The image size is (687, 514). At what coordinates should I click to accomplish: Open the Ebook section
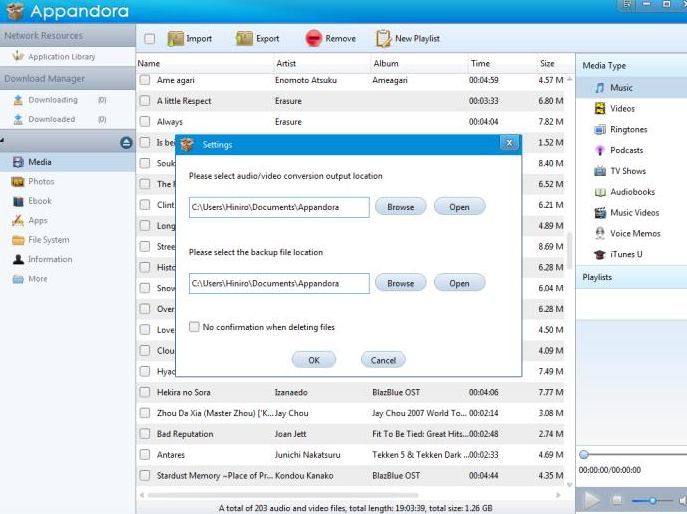click(39, 201)
